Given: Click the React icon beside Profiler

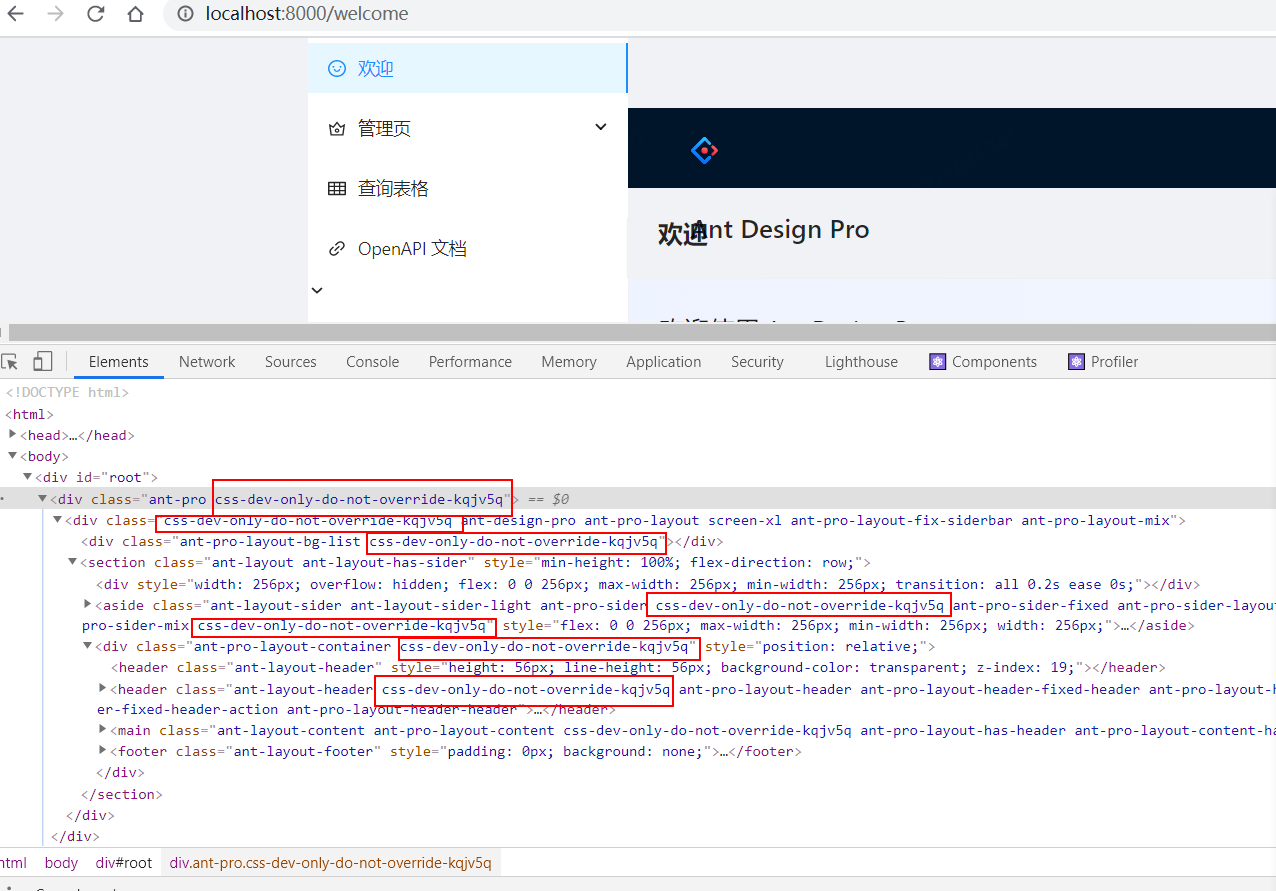Looking at the screenshot, I should click(x=1076, y=361).
